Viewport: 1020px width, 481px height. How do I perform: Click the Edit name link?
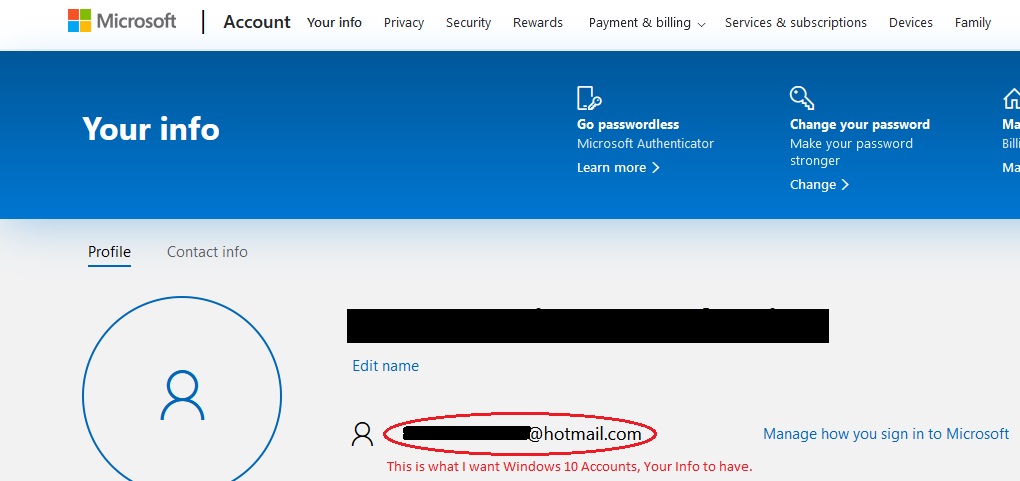pos(386,366)
